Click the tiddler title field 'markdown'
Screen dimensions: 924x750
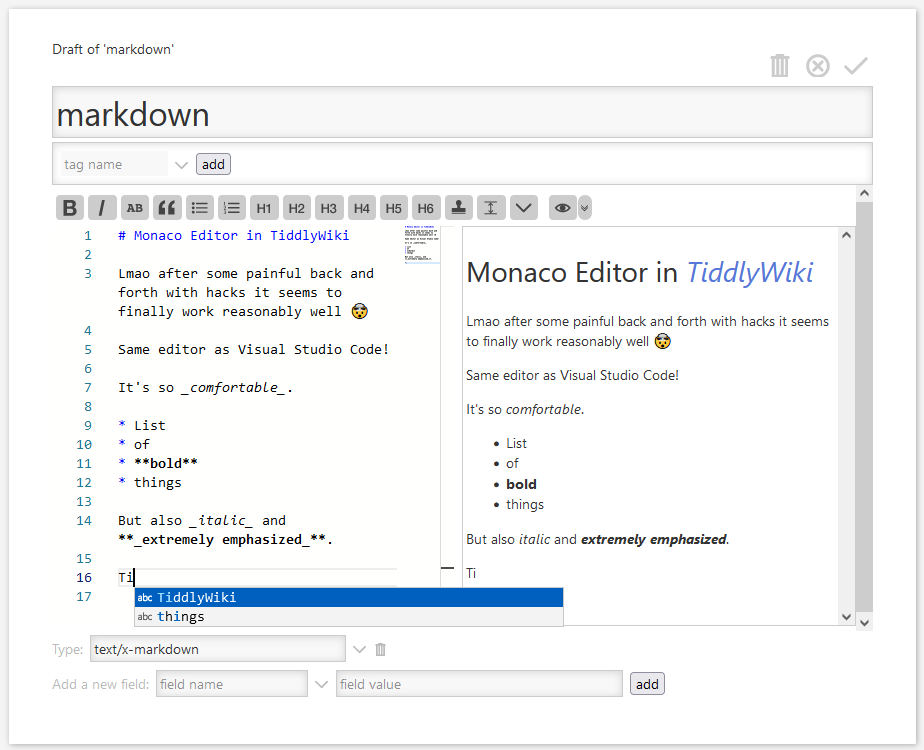[x=462, y=113]
